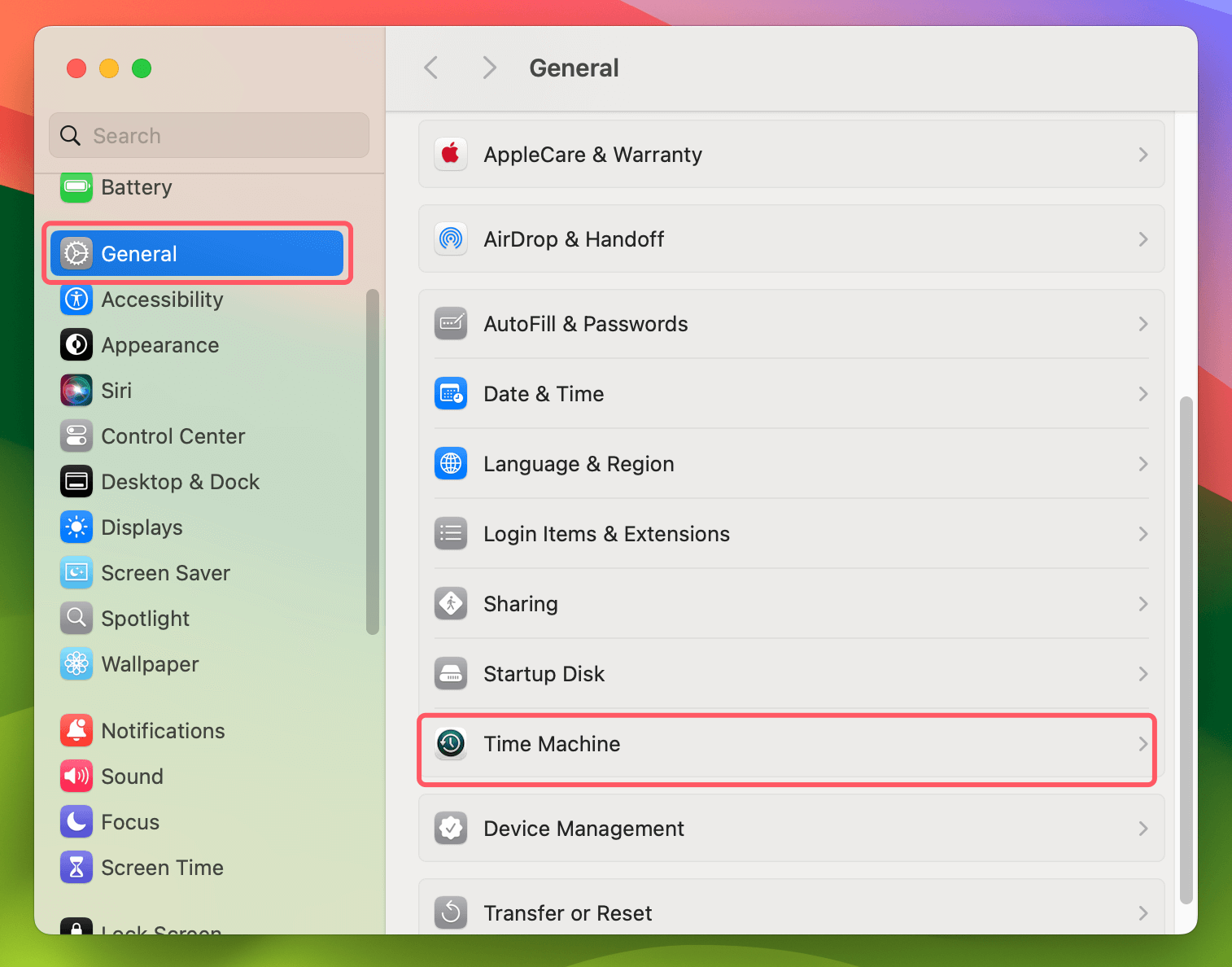The height and width of the screenshot is (967, 1232).
Task: Expand the Date & Time row chevron
Action: point(1142,393)
